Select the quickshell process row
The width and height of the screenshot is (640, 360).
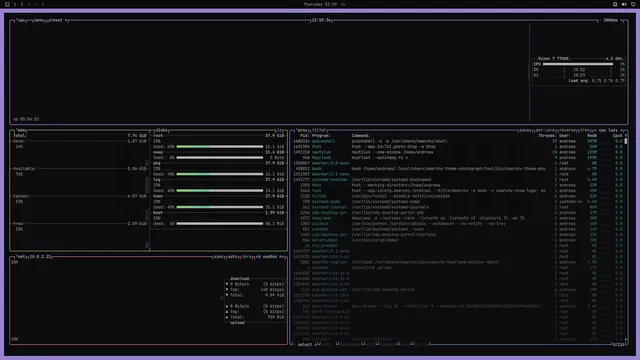[457, 141]
